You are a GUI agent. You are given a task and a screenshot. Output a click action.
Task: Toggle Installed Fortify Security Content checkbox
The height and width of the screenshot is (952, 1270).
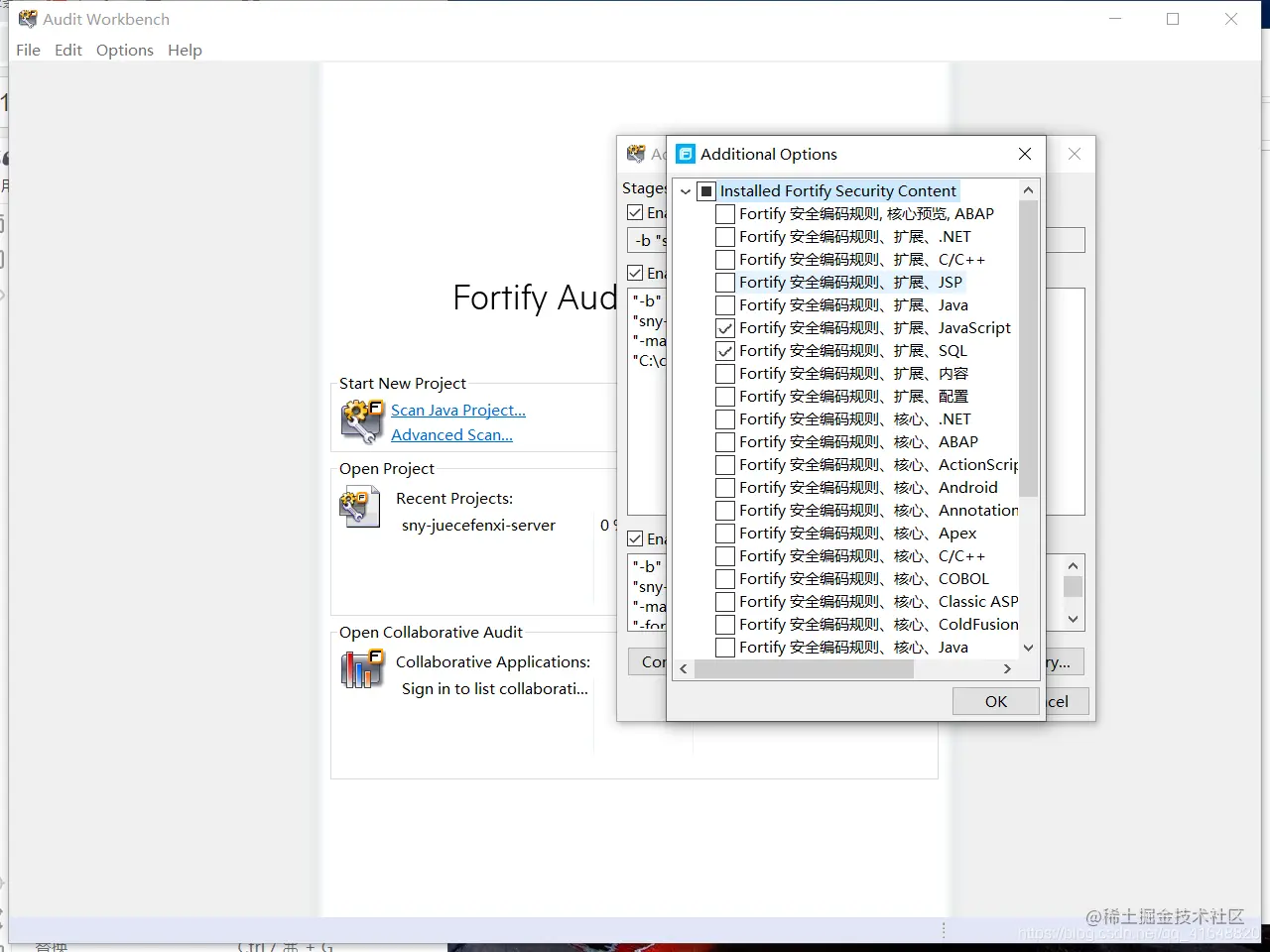tap(706, 190)
